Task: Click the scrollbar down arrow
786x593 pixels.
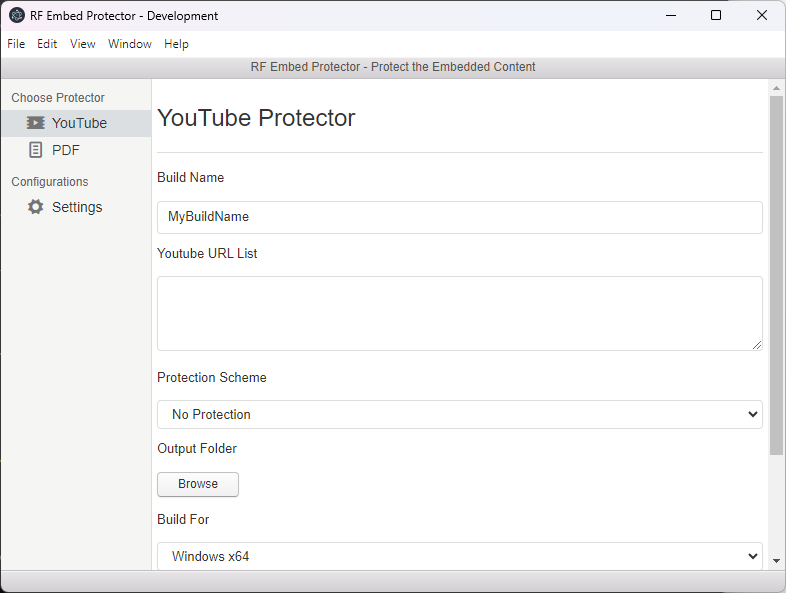Action: click(776, 561)
